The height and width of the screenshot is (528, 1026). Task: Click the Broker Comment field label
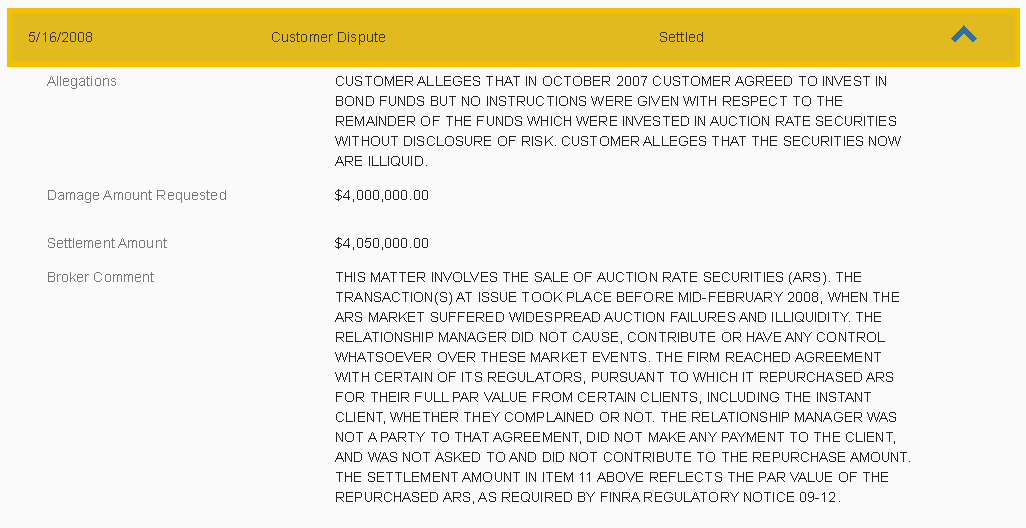100,277
